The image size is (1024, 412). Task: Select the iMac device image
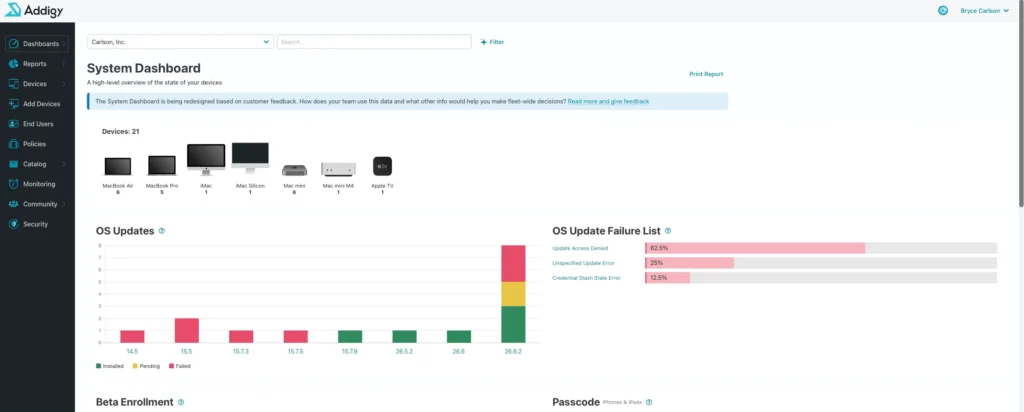[206, 160]
